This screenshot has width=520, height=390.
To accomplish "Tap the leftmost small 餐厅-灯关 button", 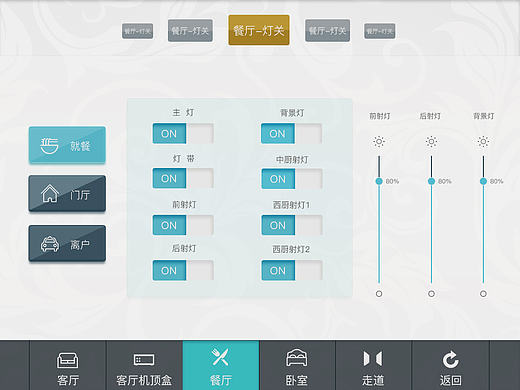I will coord(137,31).
